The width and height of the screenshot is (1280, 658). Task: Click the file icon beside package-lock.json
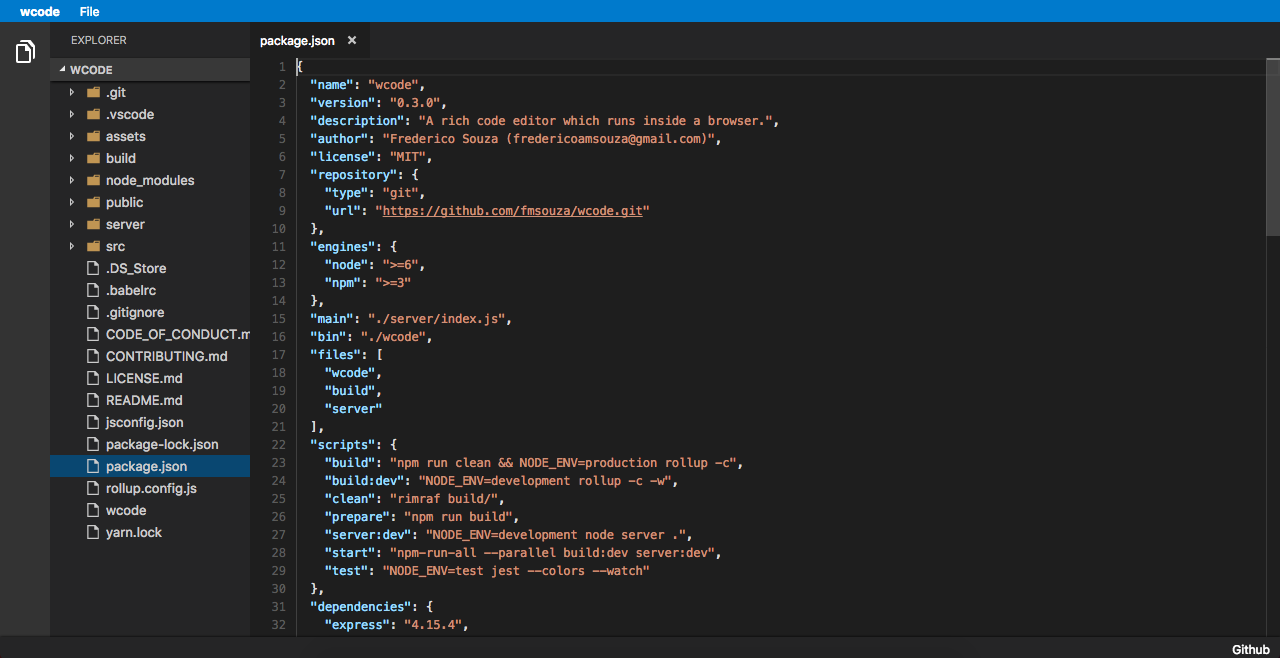[94, 444]
